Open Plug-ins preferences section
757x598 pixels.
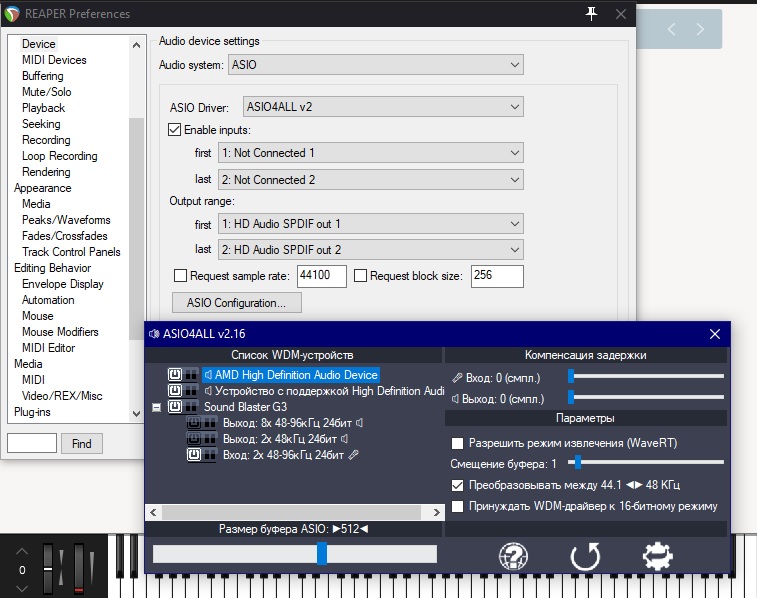[32, 412]
